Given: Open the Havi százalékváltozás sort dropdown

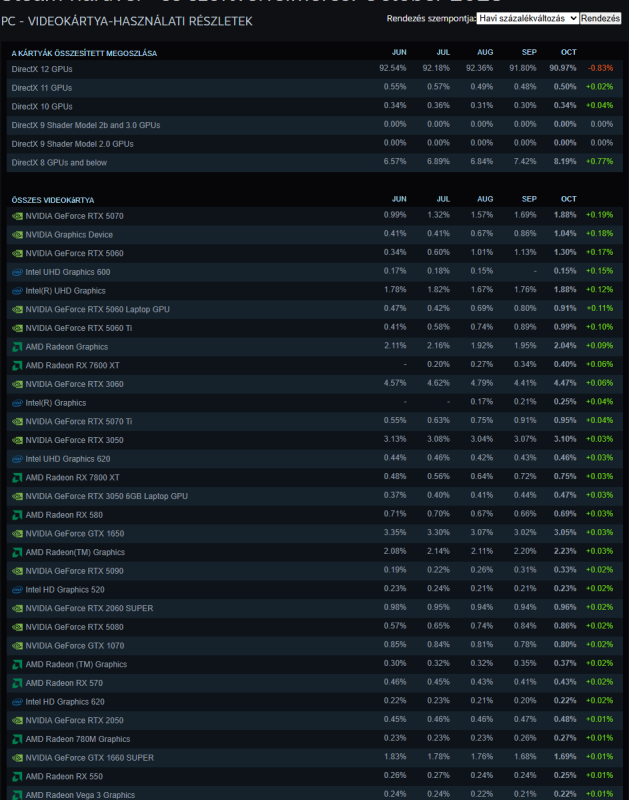Looking at the screenshot, I should 527,18.
